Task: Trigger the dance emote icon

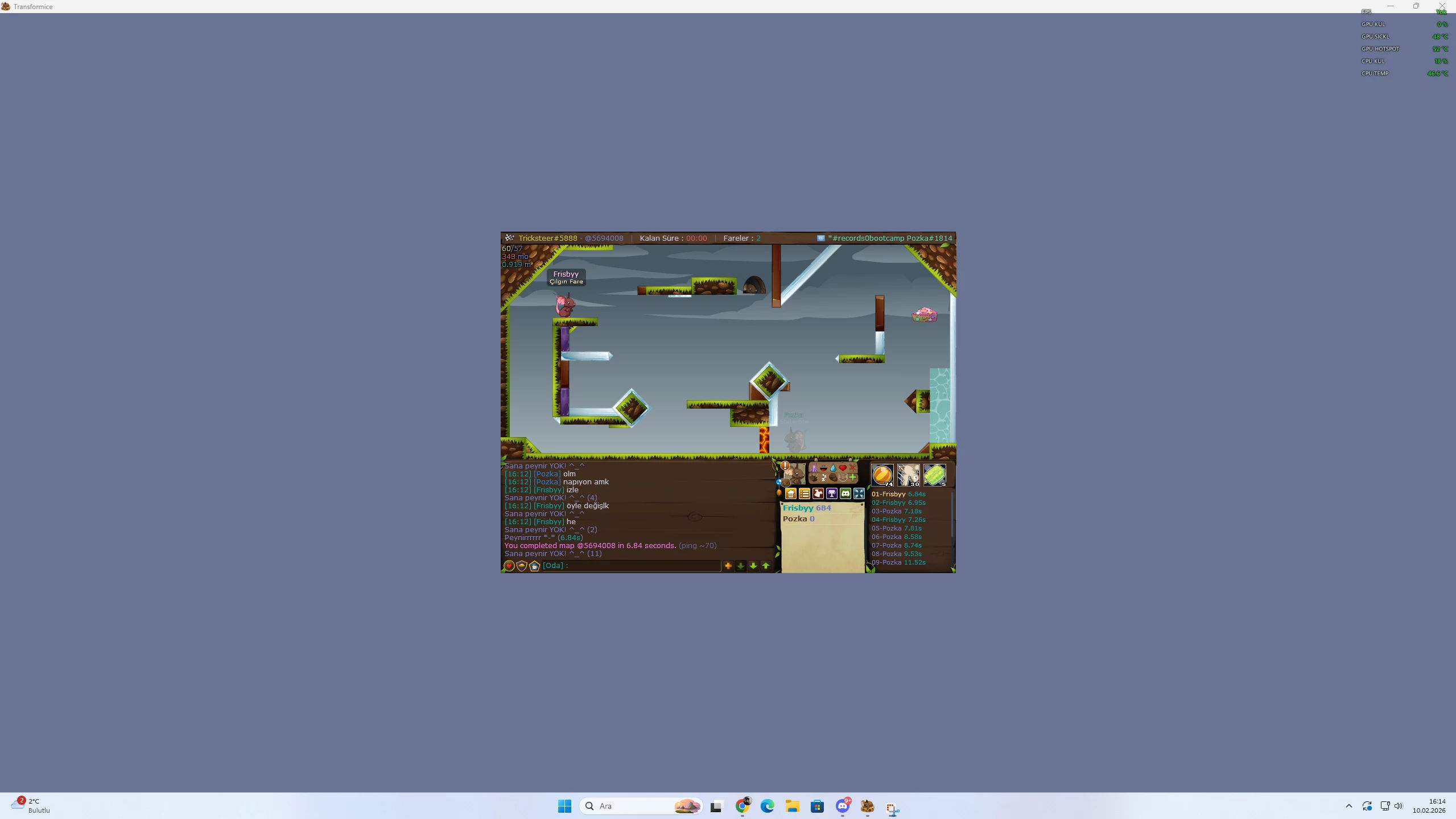Action: [814, 468]
